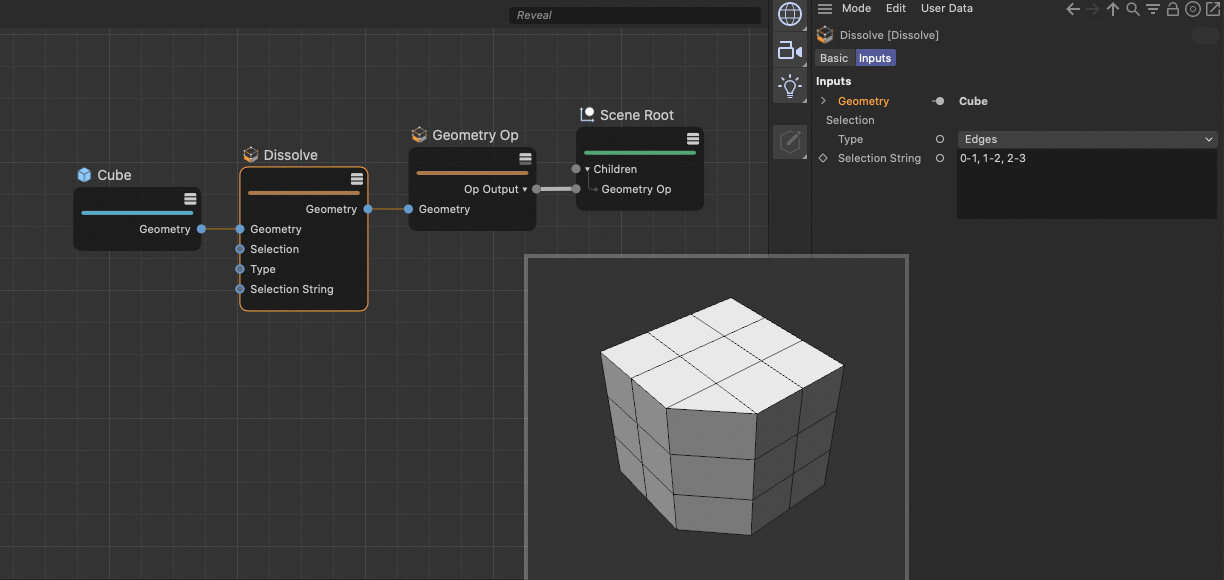Click the Geometry connection indicator beside Cube
The image size is (1224, 580).
939,101
